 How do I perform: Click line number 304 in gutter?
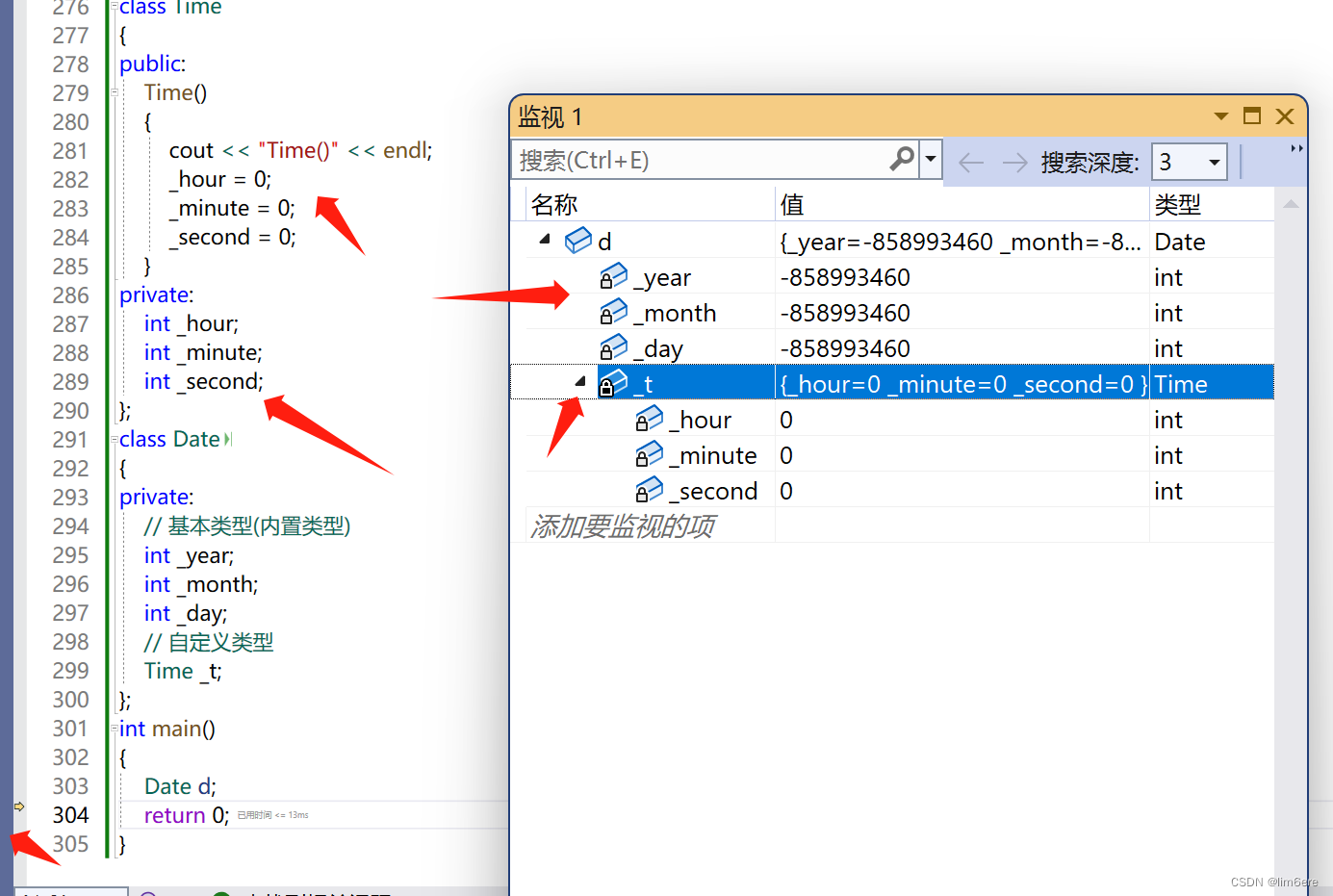point(70,816)
